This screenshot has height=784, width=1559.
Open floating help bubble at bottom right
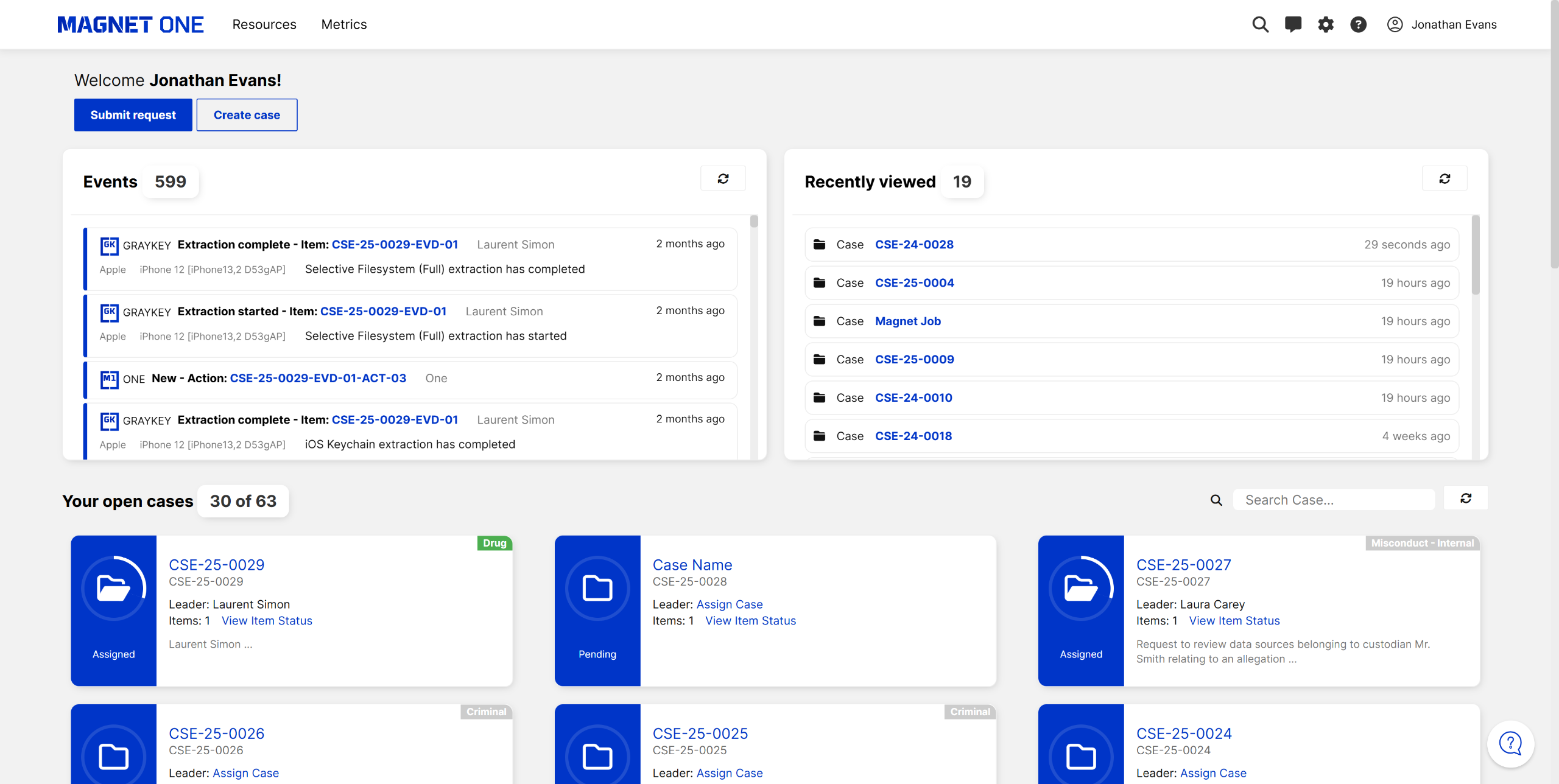click(x=1510, y=743)
